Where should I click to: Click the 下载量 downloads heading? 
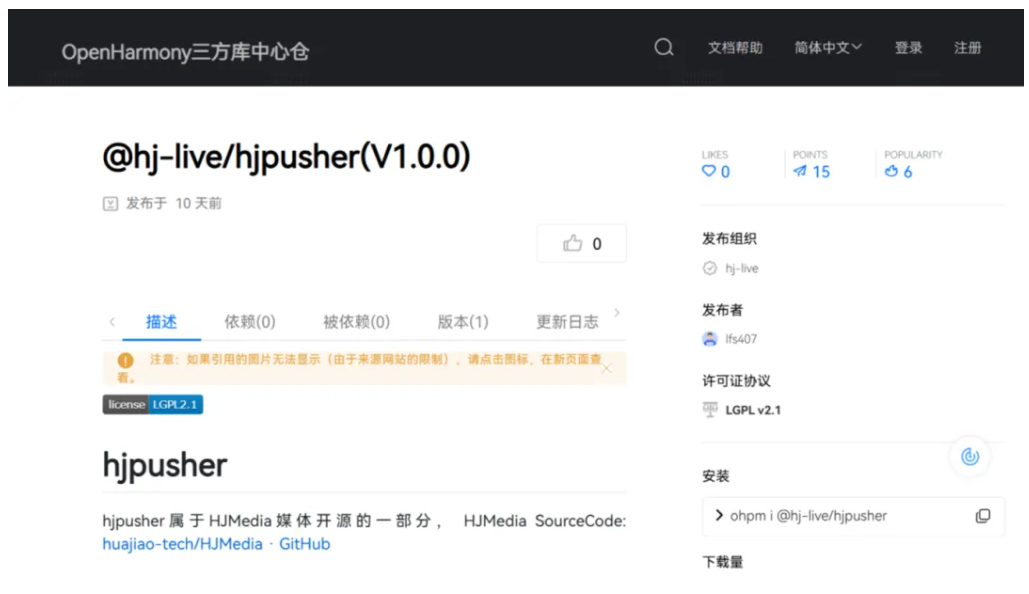[723, 562]
